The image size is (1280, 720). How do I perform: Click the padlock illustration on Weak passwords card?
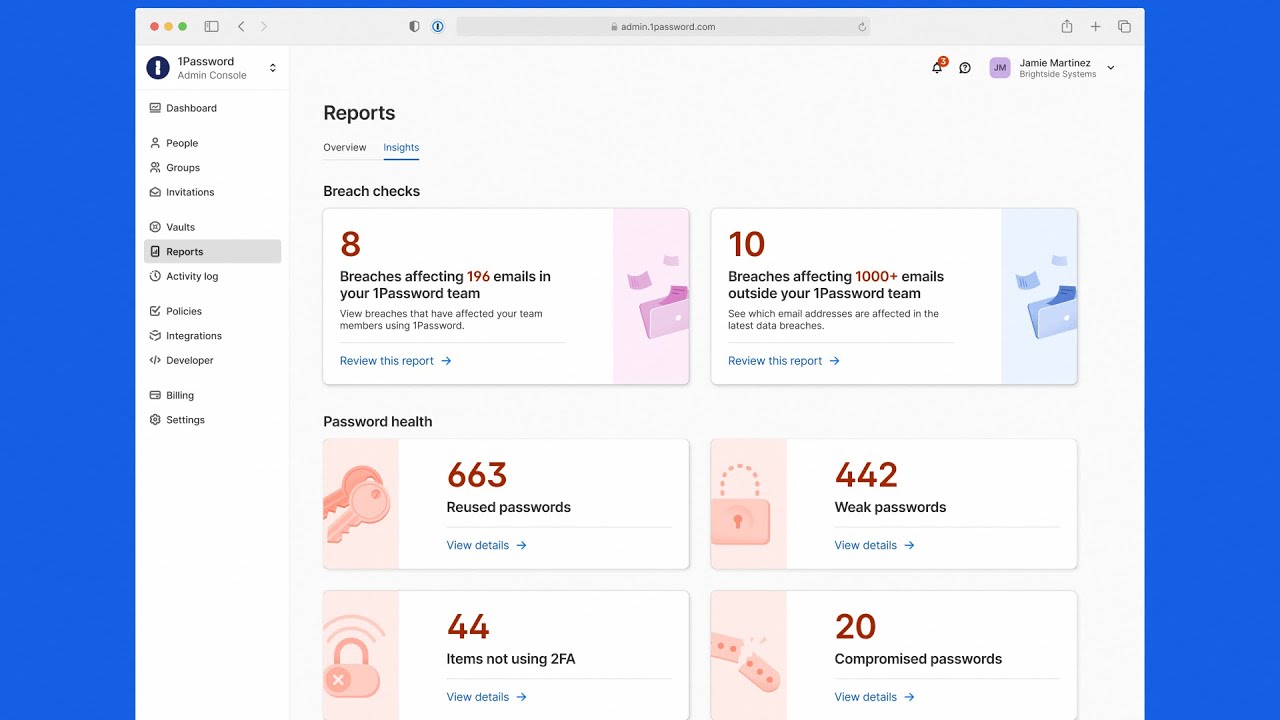pos(740,504)
